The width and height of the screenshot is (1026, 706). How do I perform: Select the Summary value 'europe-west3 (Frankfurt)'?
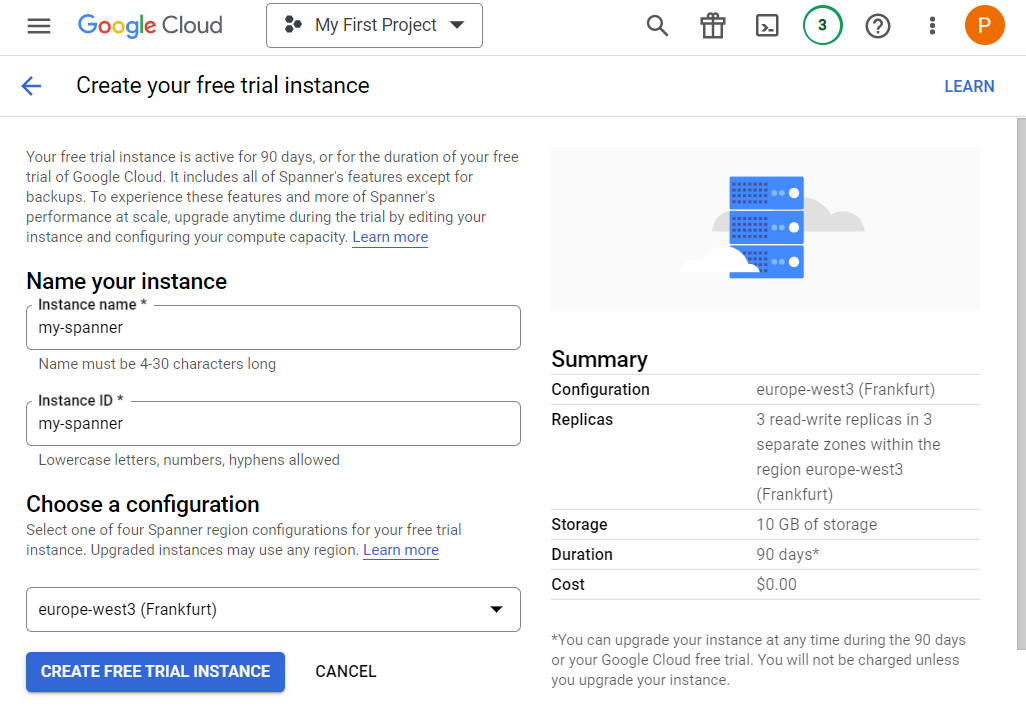click(845, 389)
